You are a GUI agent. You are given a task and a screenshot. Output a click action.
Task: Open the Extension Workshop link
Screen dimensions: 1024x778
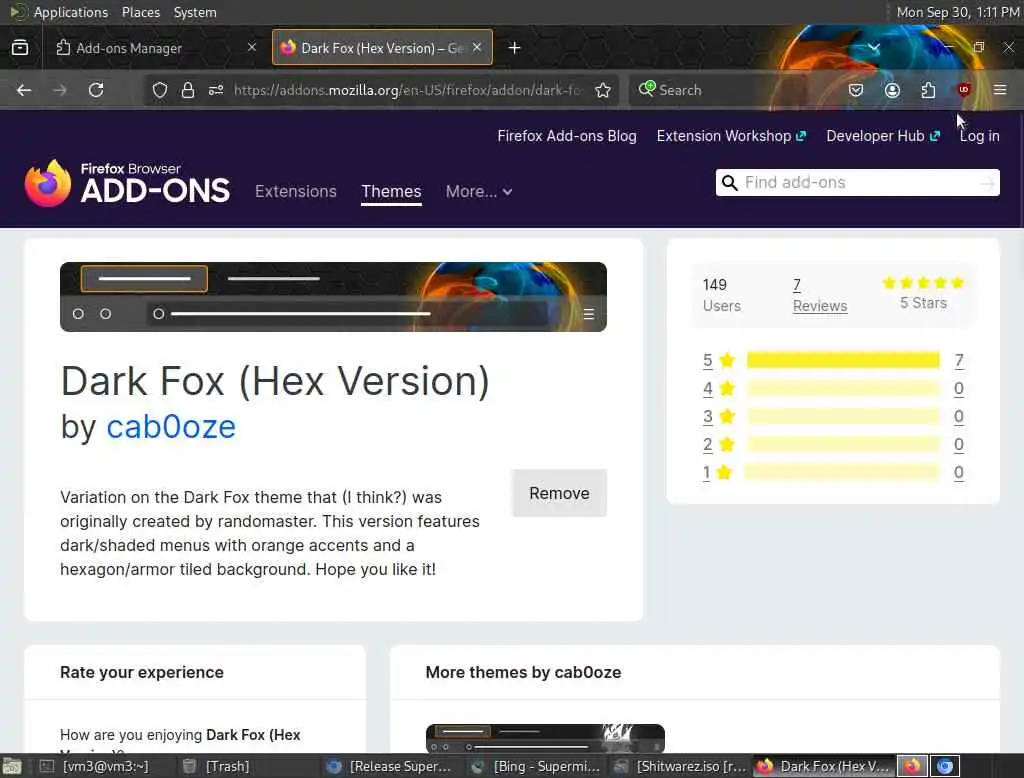click(x=731, y=136)
